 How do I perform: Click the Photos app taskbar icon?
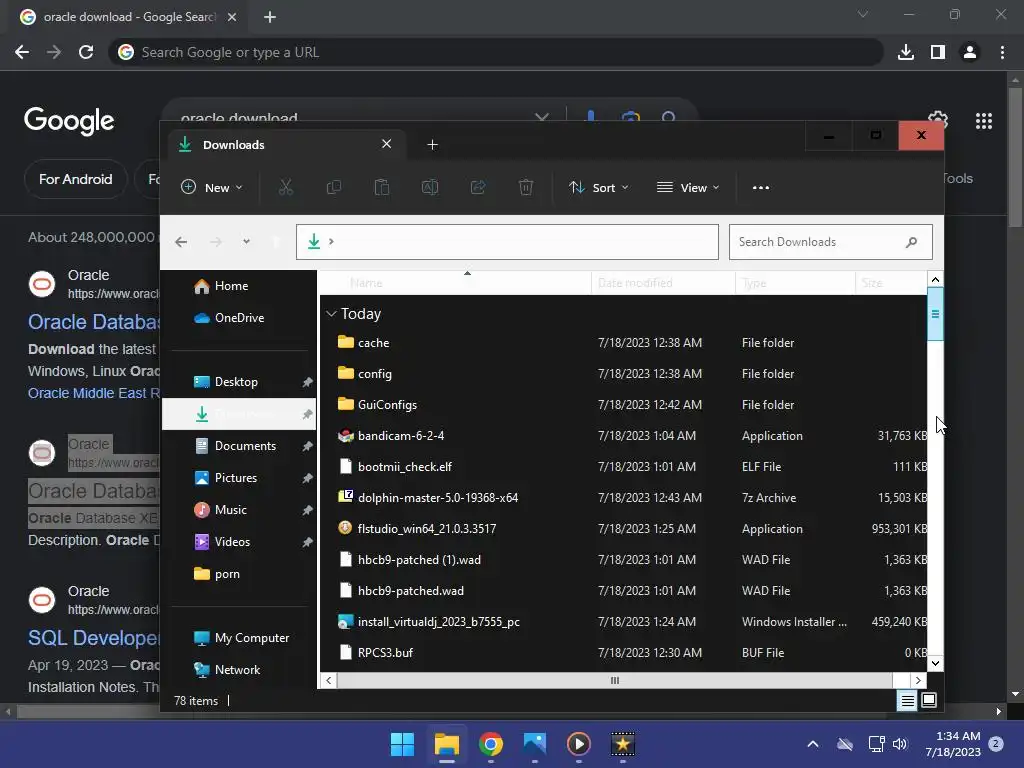pyautogui.click(x=534, y=744)
